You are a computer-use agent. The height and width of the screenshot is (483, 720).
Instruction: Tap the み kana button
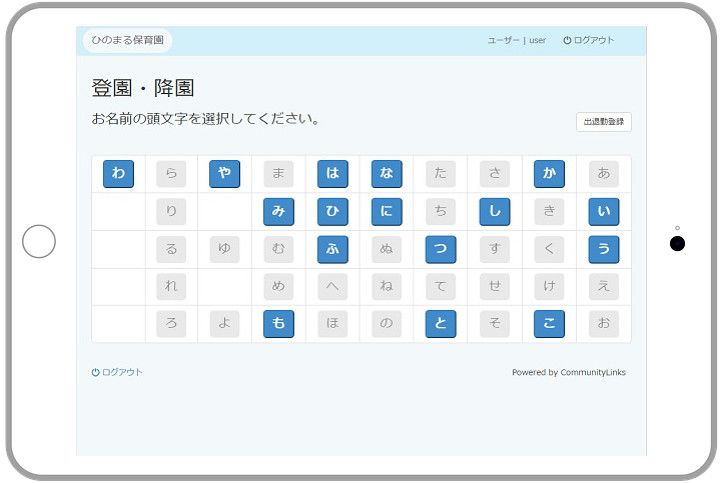pos(279,212)
